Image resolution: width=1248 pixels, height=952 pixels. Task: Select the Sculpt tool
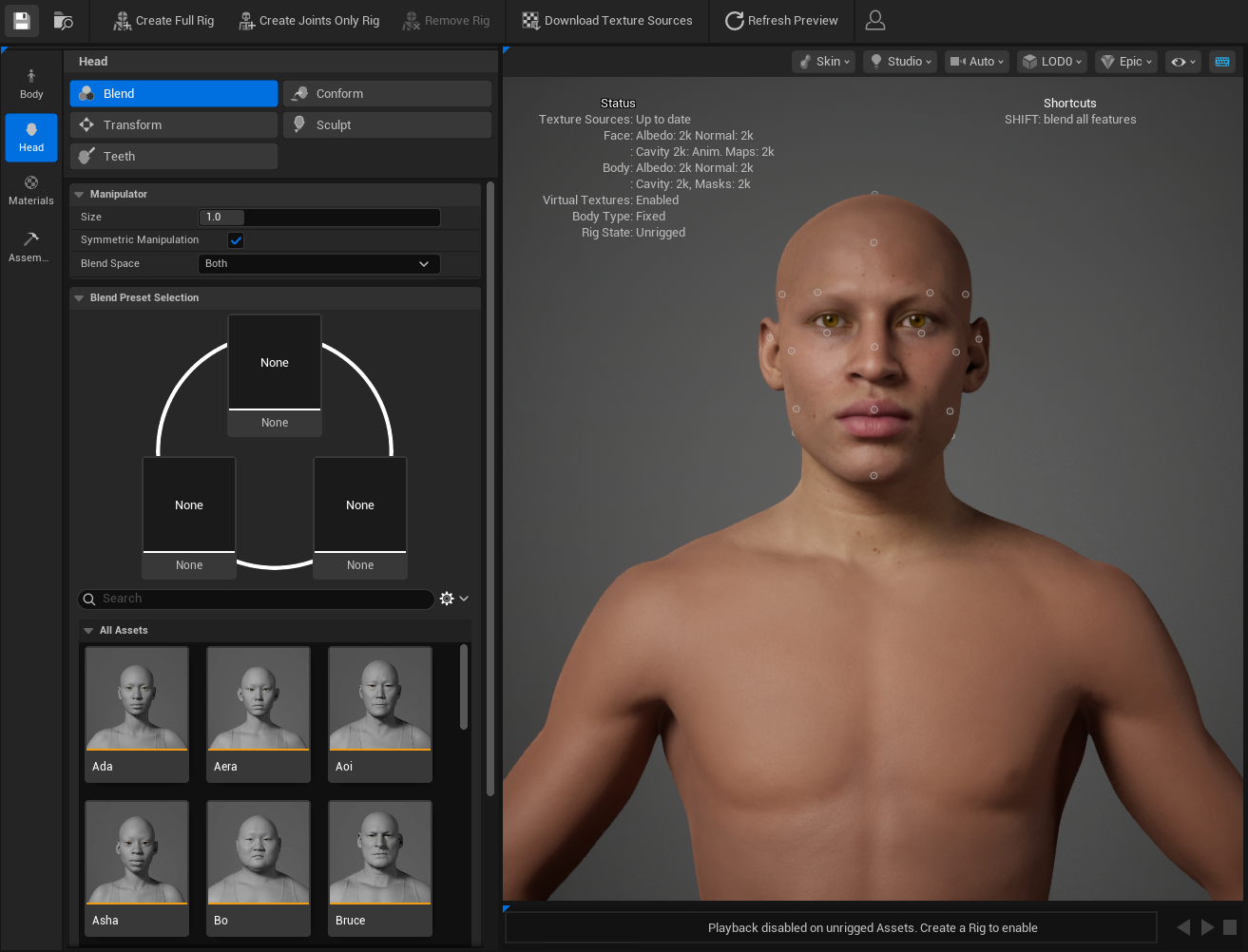(387, 124)
